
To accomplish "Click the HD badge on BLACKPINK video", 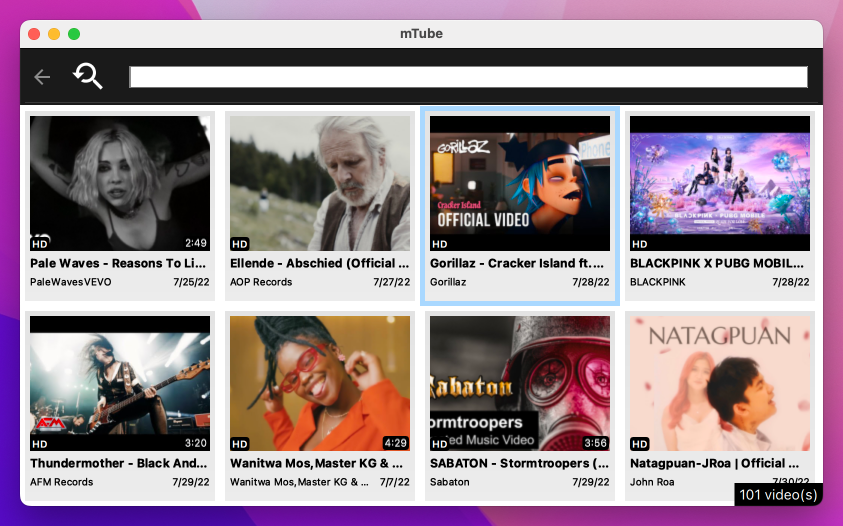I will click(x=640, y=244).
